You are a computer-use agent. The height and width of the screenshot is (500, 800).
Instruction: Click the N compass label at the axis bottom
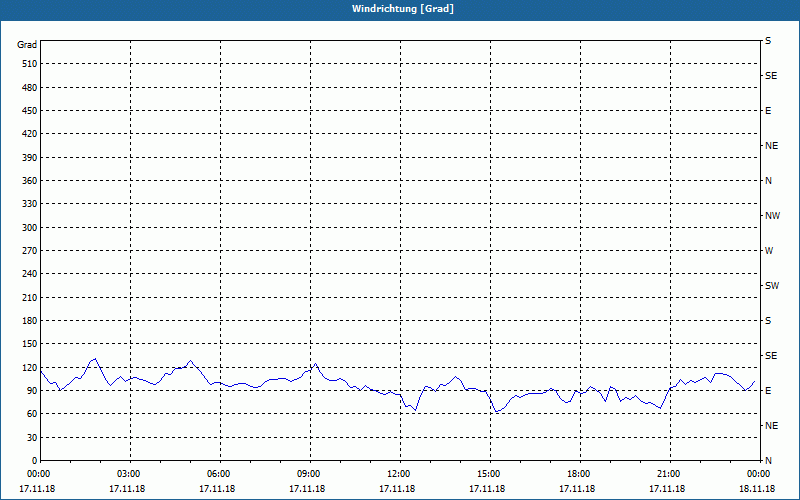pos(769,460)
